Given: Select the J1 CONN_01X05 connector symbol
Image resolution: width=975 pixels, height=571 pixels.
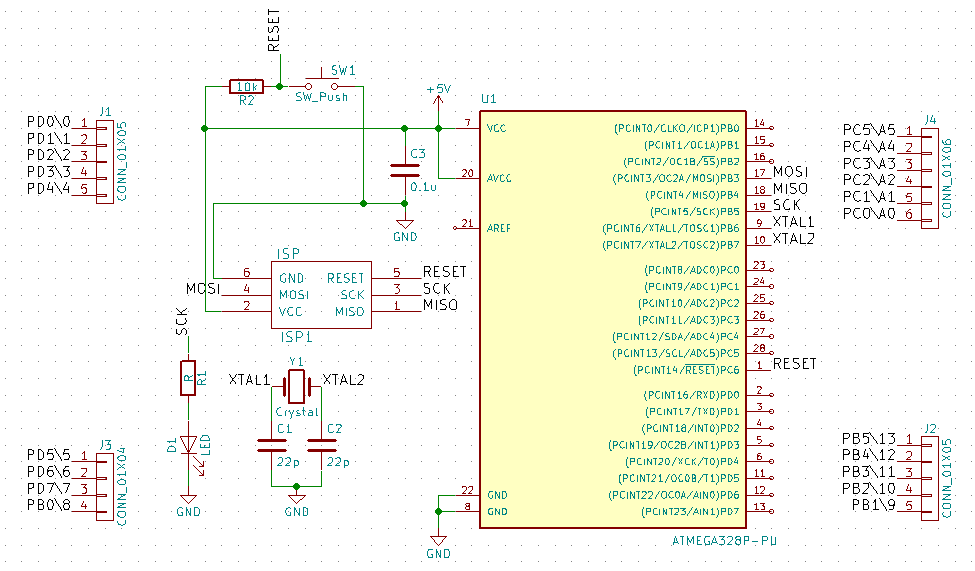Looking at the screenshot, I should [x=105, y=162].
